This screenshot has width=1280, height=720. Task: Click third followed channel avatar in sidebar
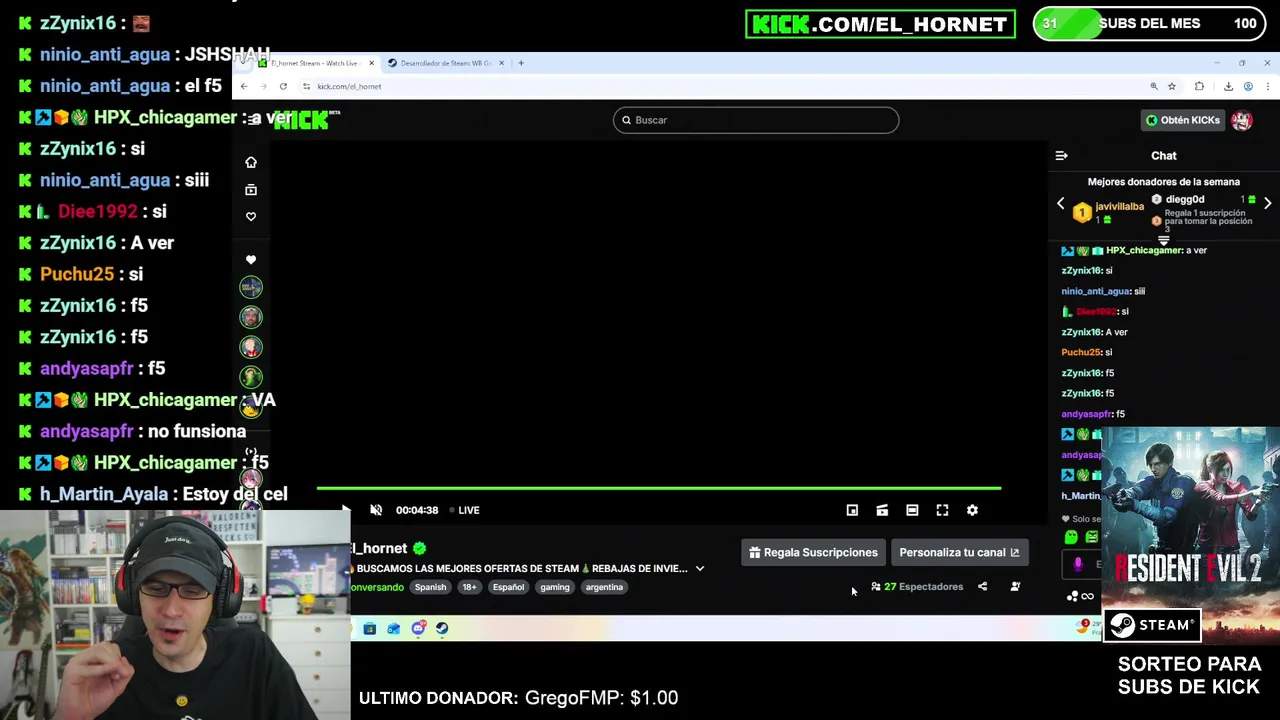tap(251, 348)
